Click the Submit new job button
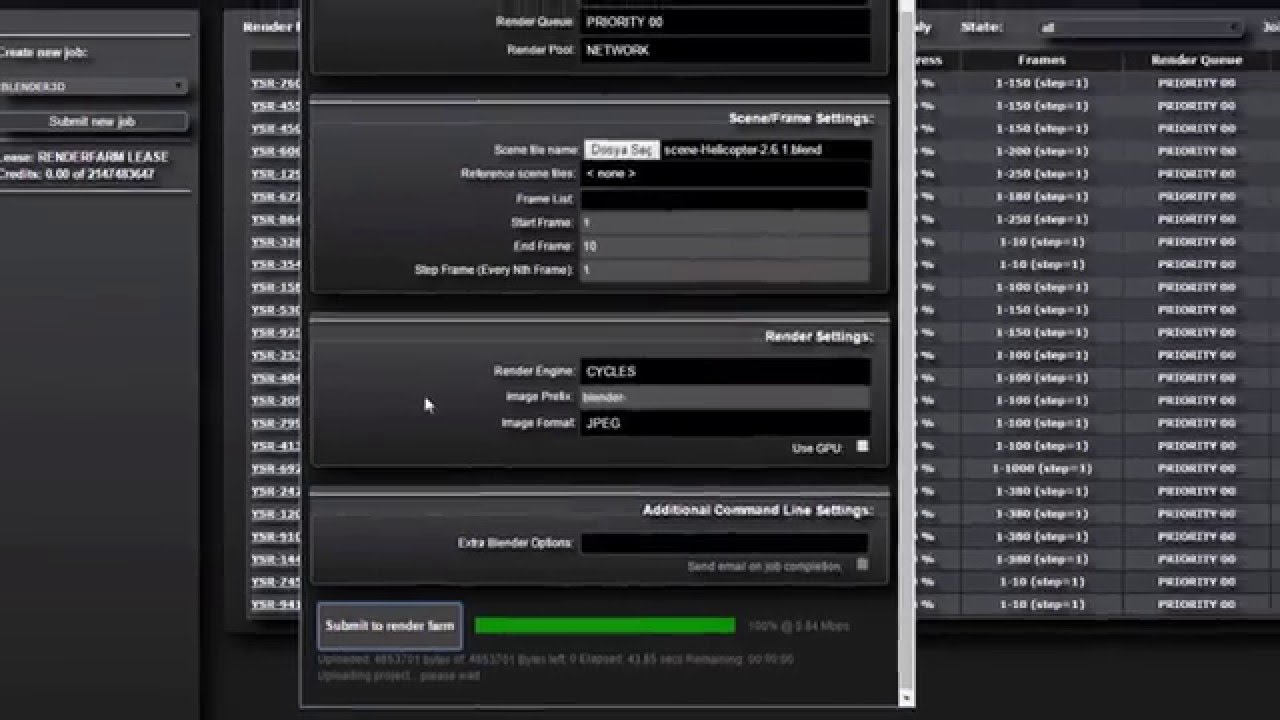The width and height of the screenshot is (1280, 720). (x=93, y=121)
